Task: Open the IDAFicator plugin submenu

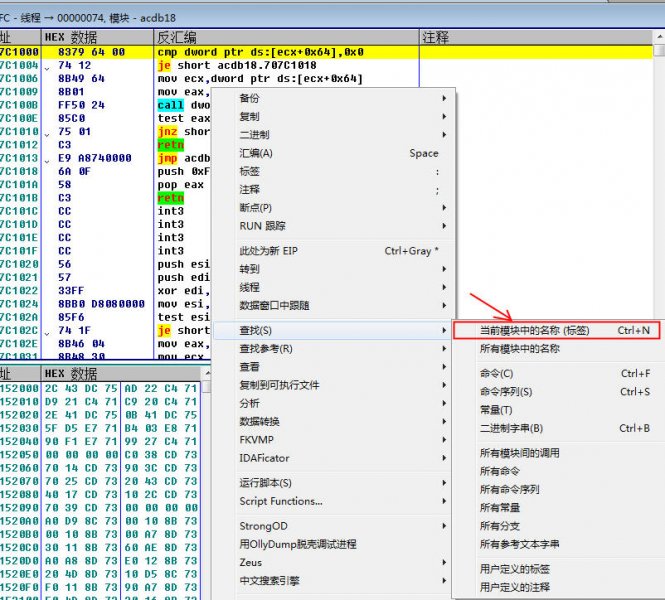Action: click(x=333, y=458)
